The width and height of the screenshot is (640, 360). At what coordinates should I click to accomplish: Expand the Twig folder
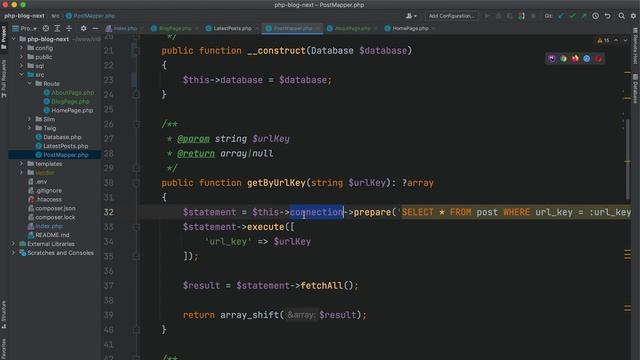click(29, 128)
